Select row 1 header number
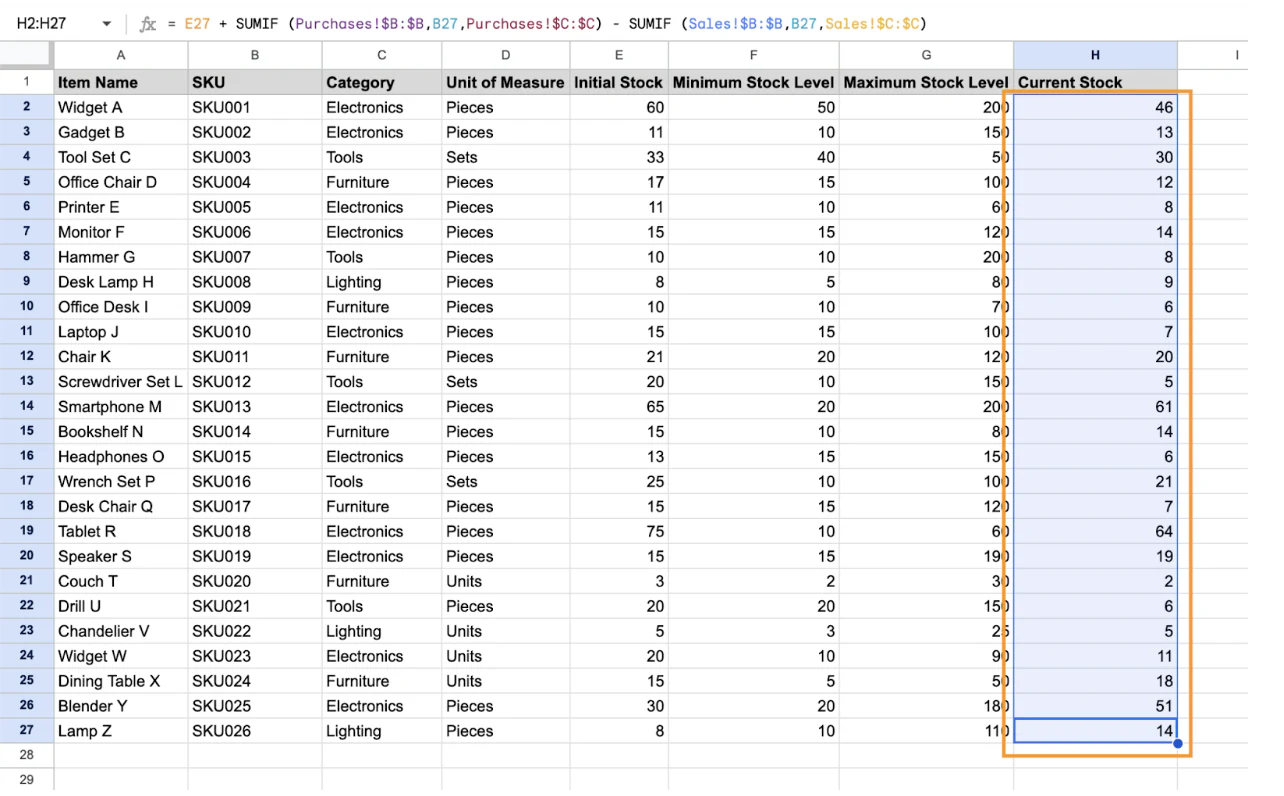This screenshot has height=796, width=1284. click(x=27, y=82)
